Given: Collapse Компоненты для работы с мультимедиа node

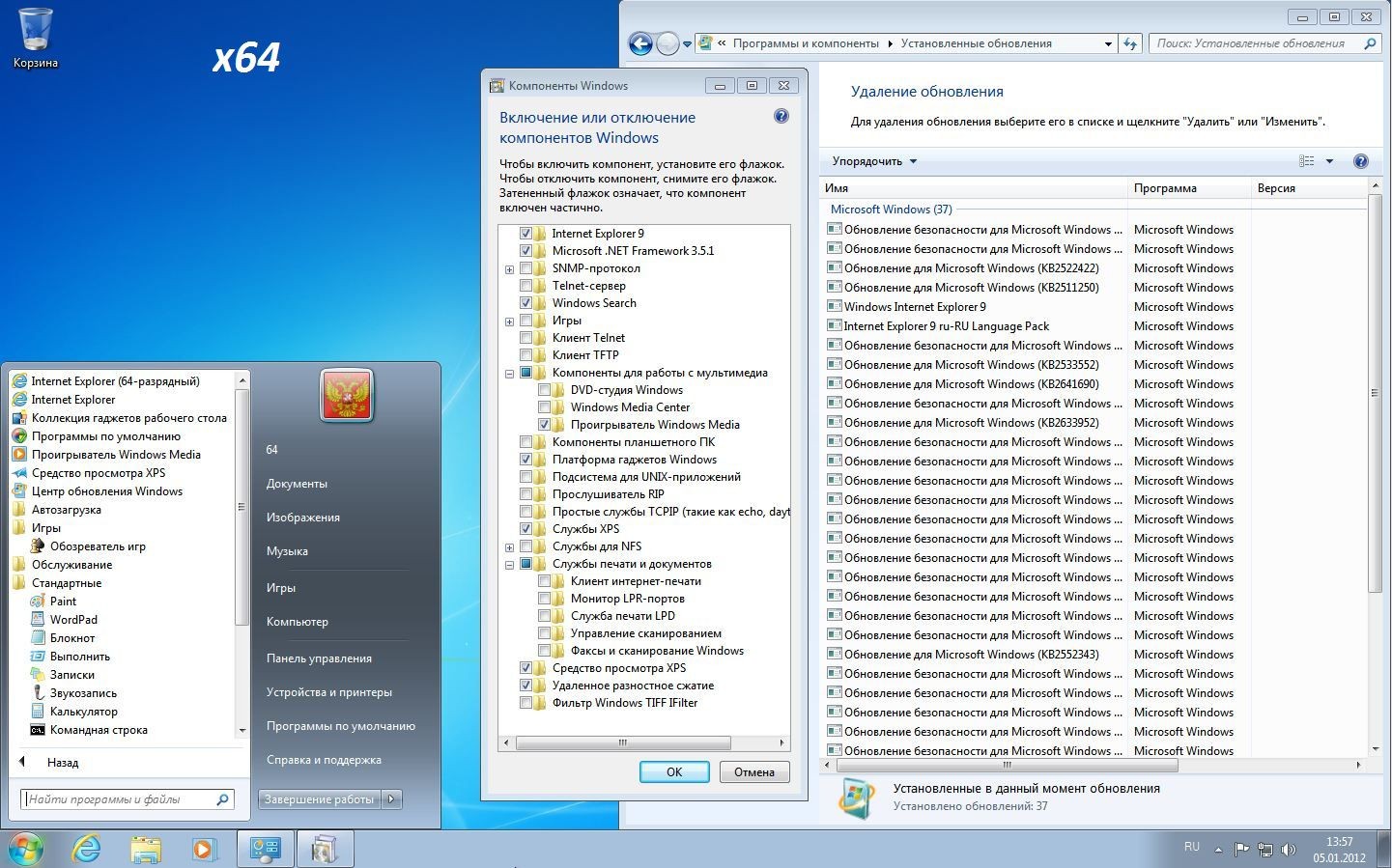Looking at the screenshot, I should (x=509, y=374).
